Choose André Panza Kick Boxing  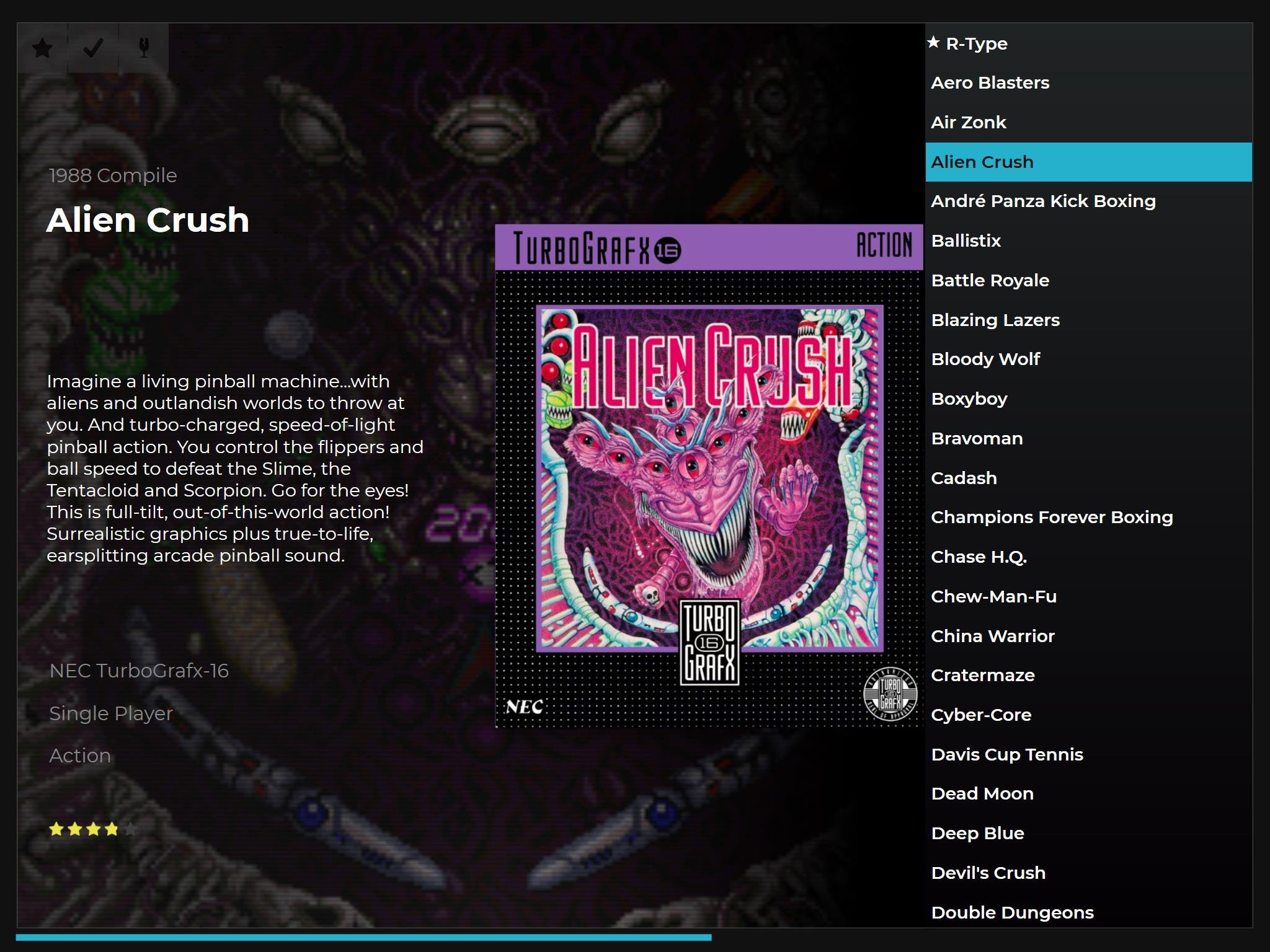1043,201
